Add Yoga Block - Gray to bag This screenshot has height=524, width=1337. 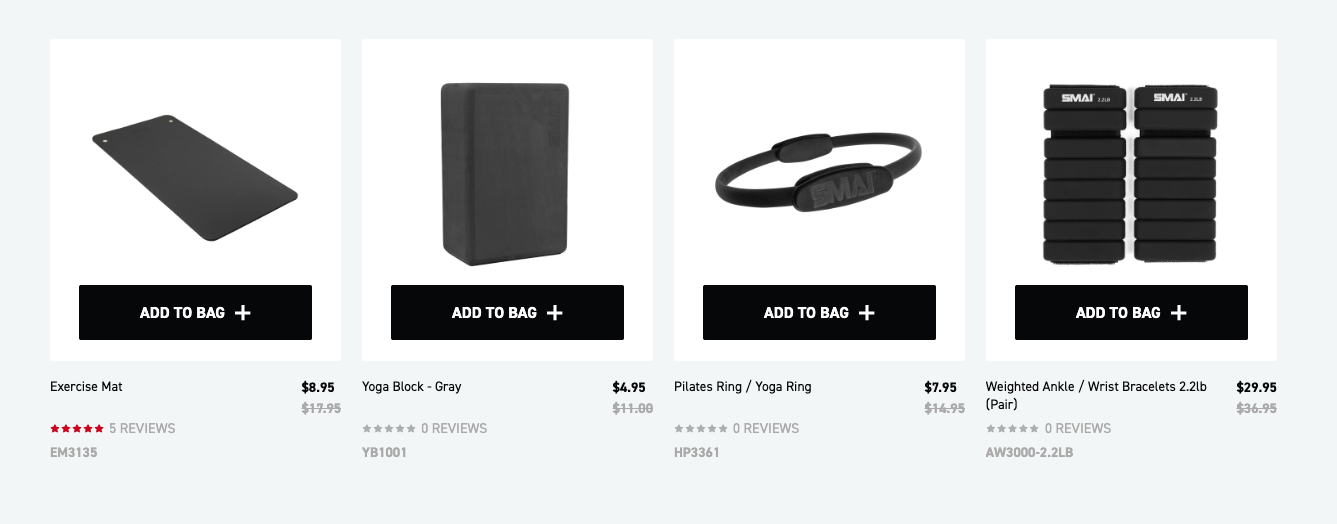click(x=506, y=313)
